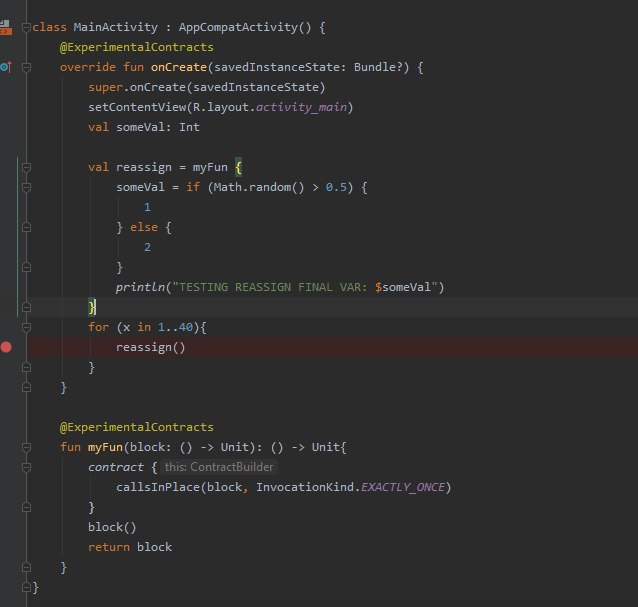Click the class gutter icon beside MainActivity
Image resolution: width=638 pixels, height=607 pixels.
(6, 27)
